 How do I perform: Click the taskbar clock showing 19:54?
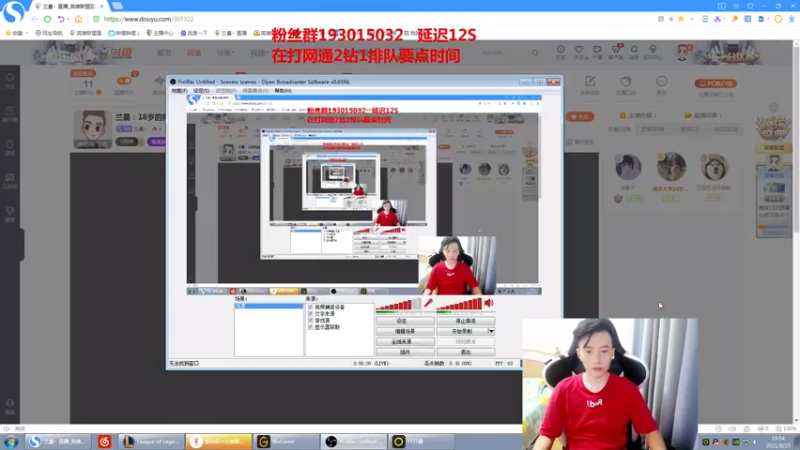click(x=778, y=442)
